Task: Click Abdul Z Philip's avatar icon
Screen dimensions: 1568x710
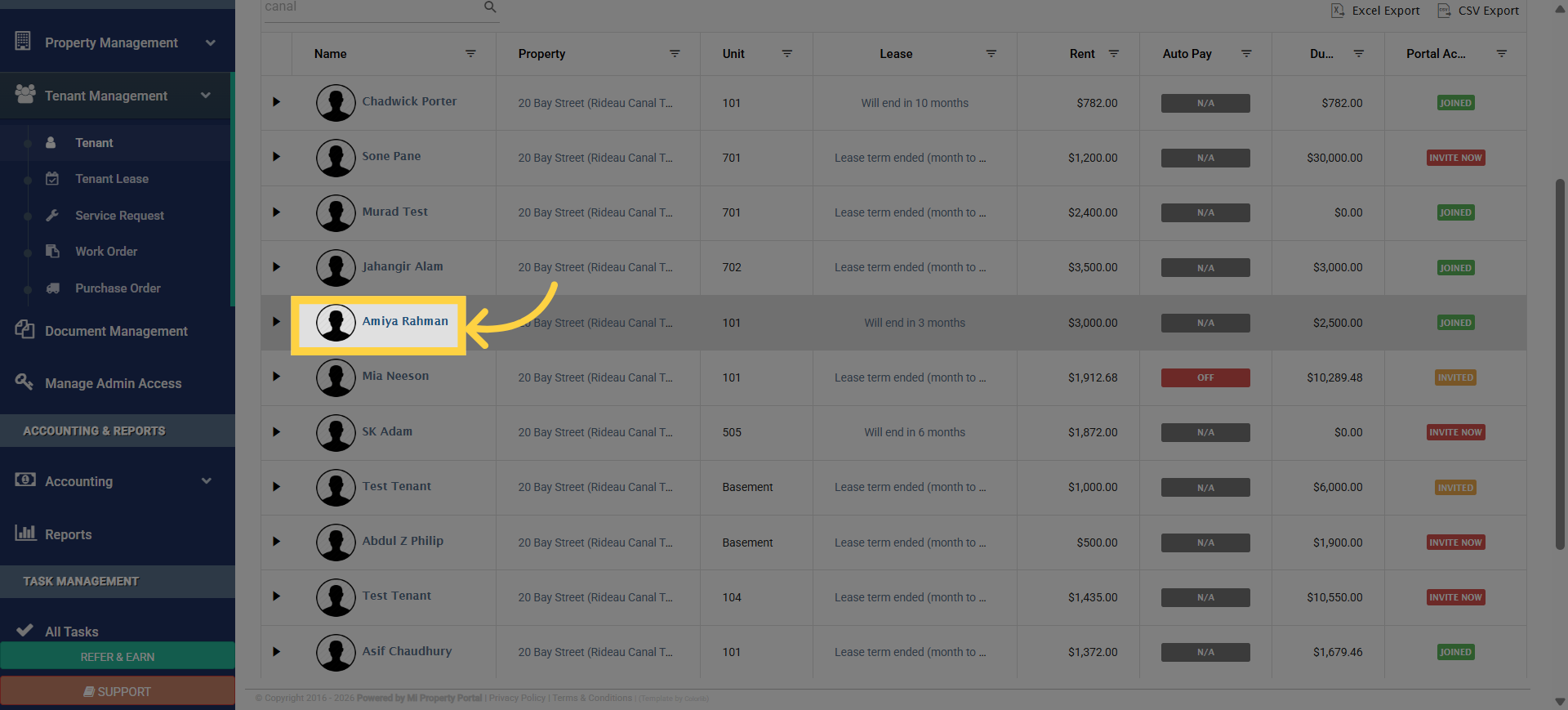Action: (x=336, y=542)
